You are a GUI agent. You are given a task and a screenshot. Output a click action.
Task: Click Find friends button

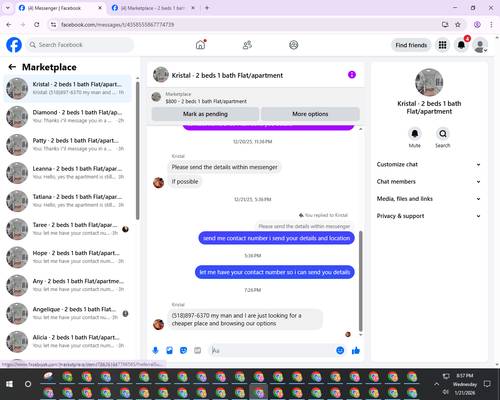[x=411, y=45]
